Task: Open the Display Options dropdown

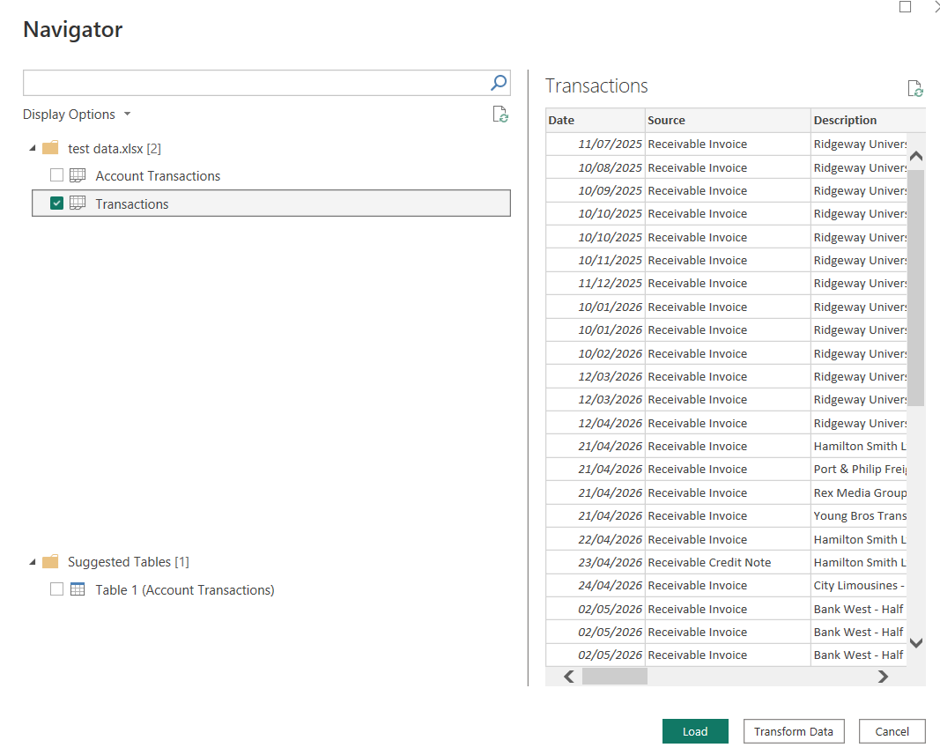Action: tap(77, 114)
